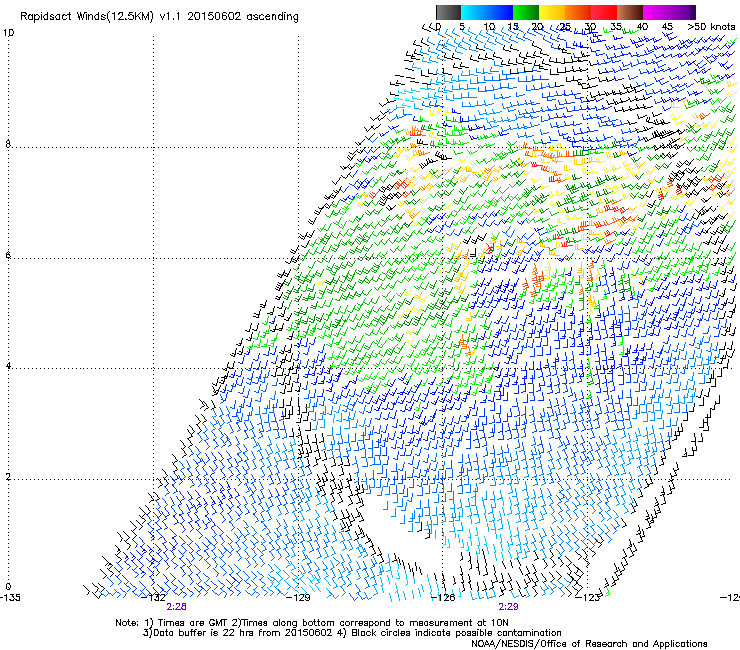Click the gray 0-5 knots color segment
Viewport: 740px width, 650px height.
[x=448, y=12]
